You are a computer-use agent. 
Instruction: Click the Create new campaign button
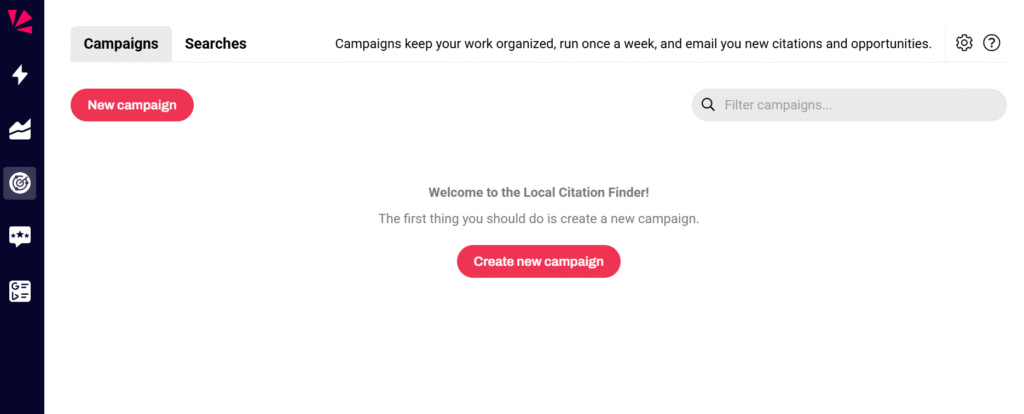click(x=538, y=262)
